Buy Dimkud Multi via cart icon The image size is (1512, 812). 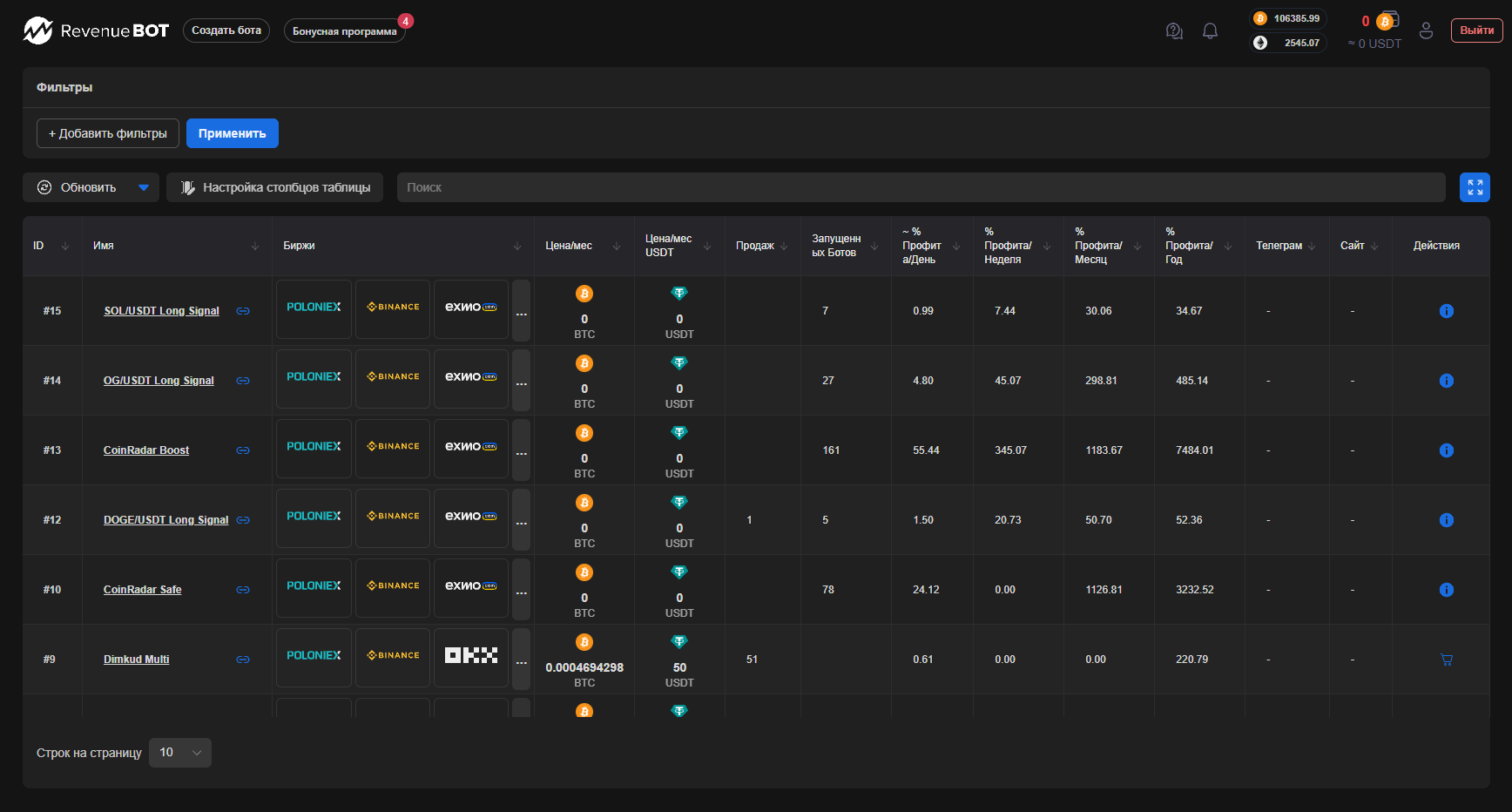pyautogui.click(x=1447, y=660)
